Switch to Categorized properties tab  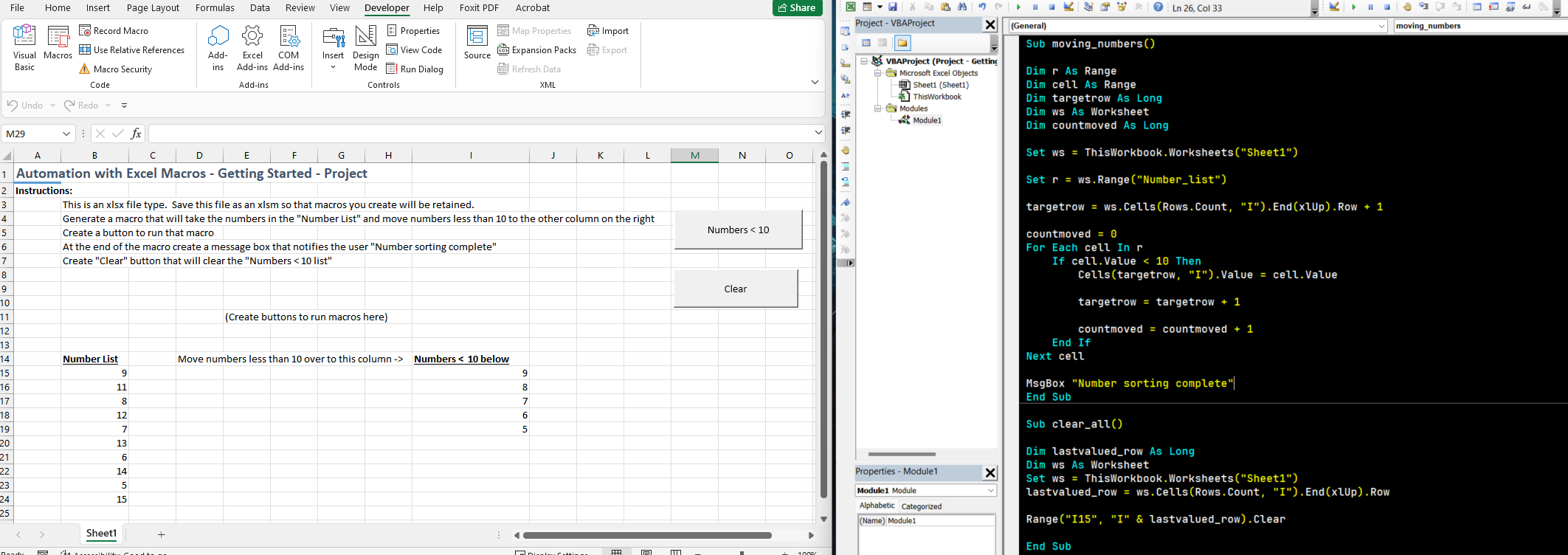pyautogui.click(x=921, y=506)
